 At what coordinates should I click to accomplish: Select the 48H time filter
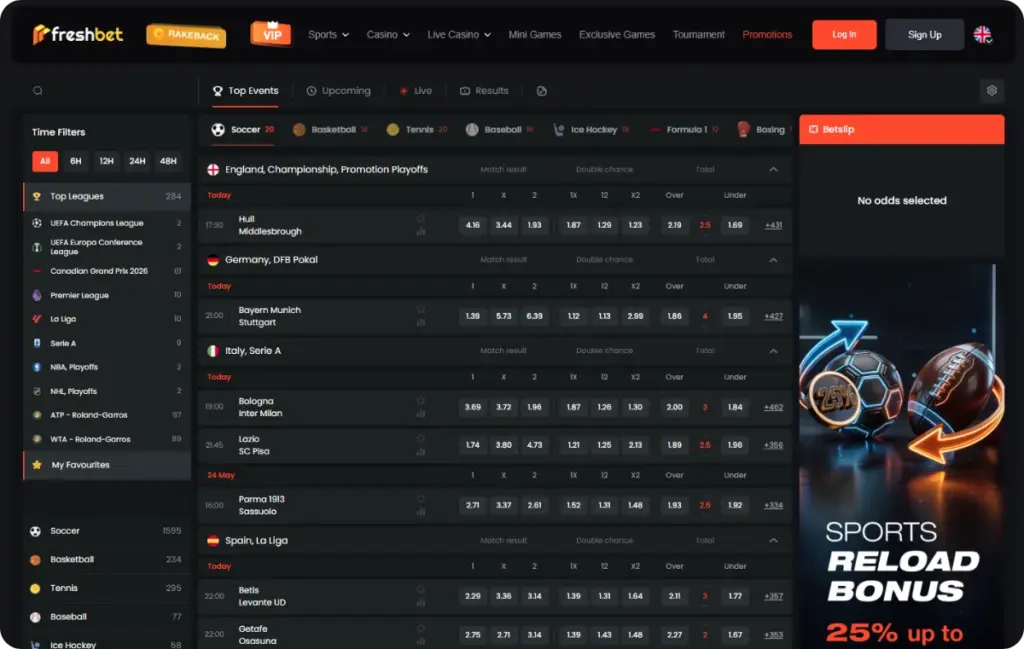coord(168,161)
